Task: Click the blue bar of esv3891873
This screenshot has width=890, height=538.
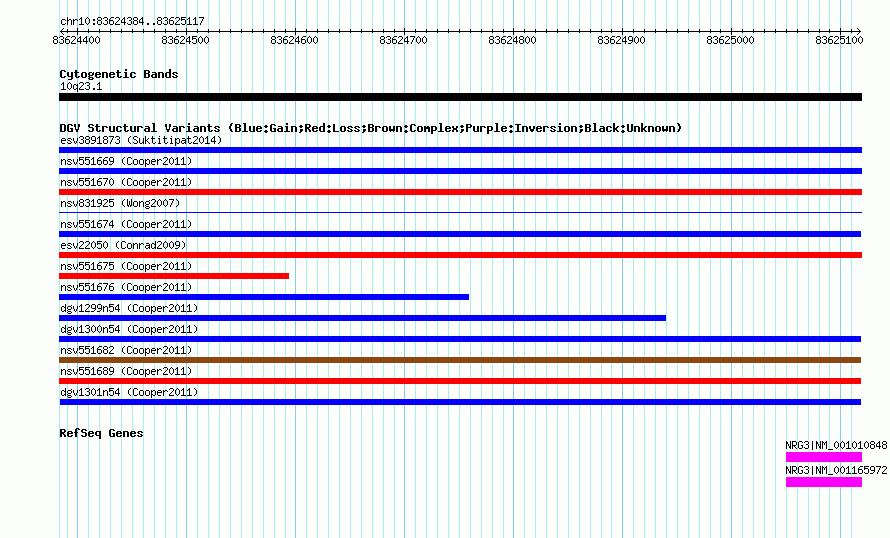Action: pyautogui.click(x=460, y=150)
